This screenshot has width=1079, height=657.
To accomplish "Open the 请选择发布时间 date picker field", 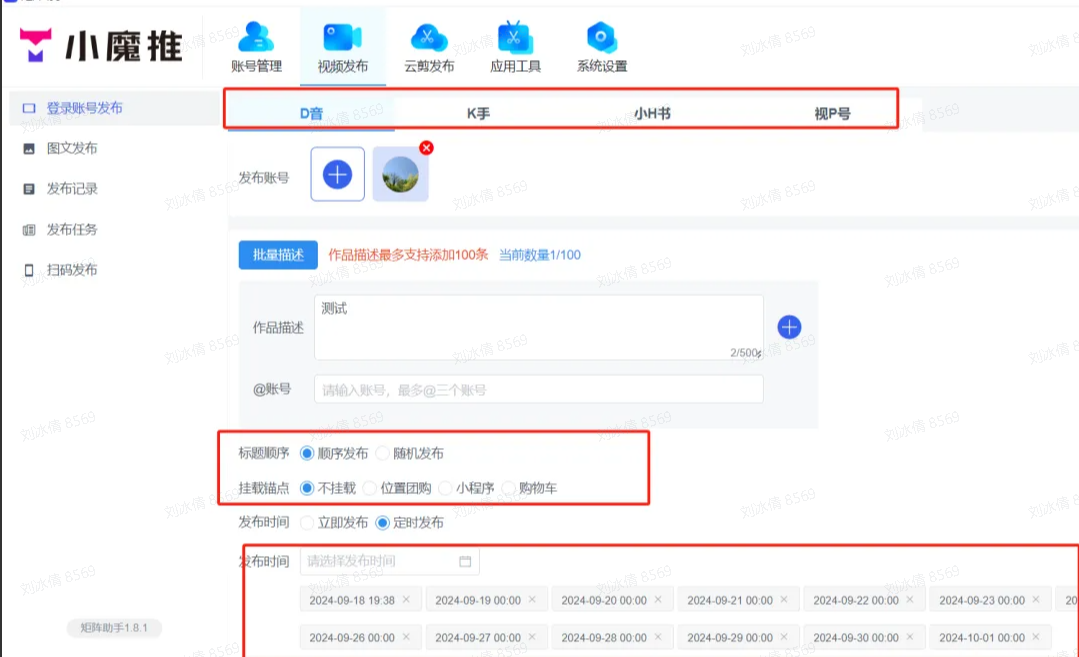I will tap(378, 562).
